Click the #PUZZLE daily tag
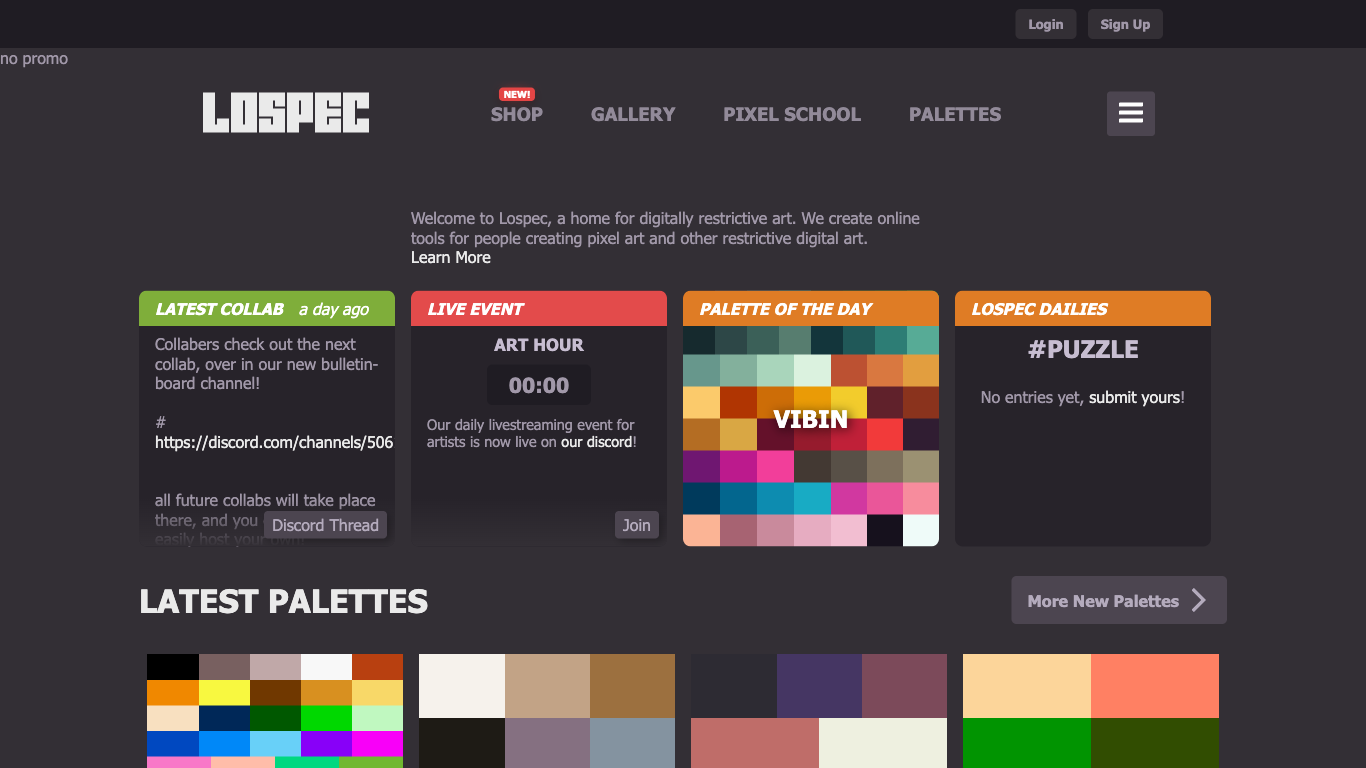Image resolution: width=1366 pixels, height=768 pixels. click(x=1083, y=349)
